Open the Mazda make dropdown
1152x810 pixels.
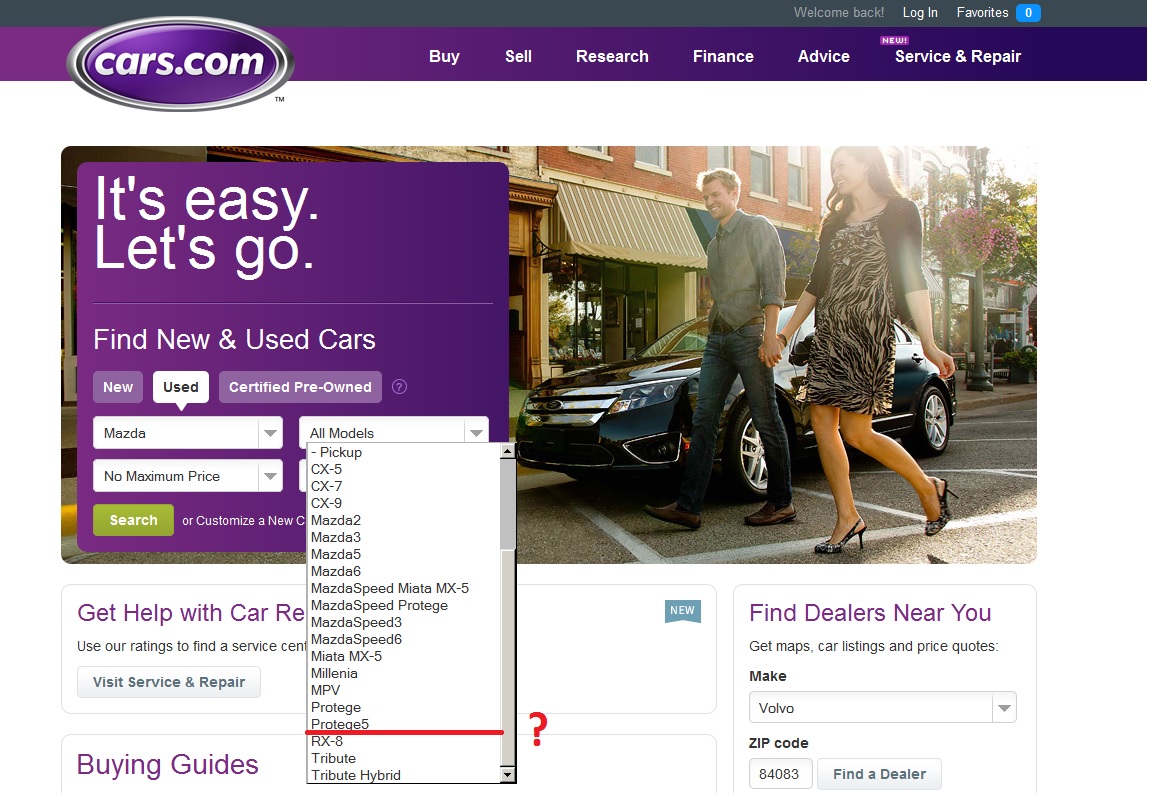(187, 433)
